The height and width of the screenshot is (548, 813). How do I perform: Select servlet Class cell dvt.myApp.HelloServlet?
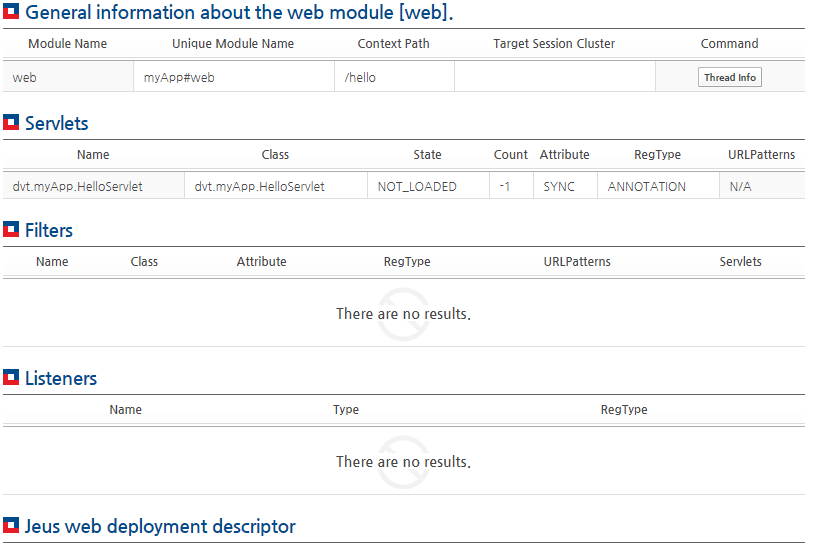point(276,186)
